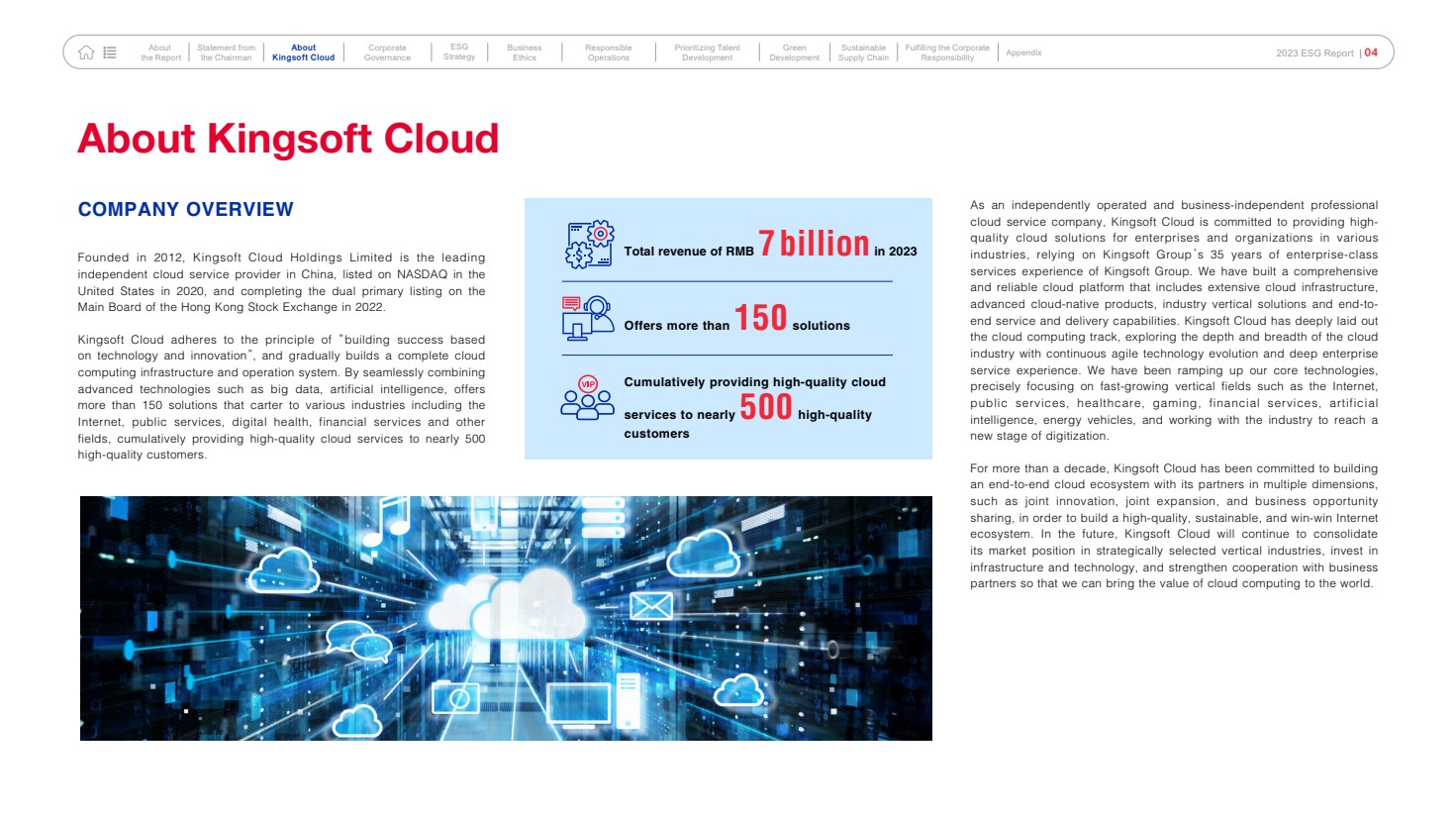Image resolution: width=1456 pixels, height=818 pixels.
Task: Open Responsible Operations section
Action: tap(608, 52)
